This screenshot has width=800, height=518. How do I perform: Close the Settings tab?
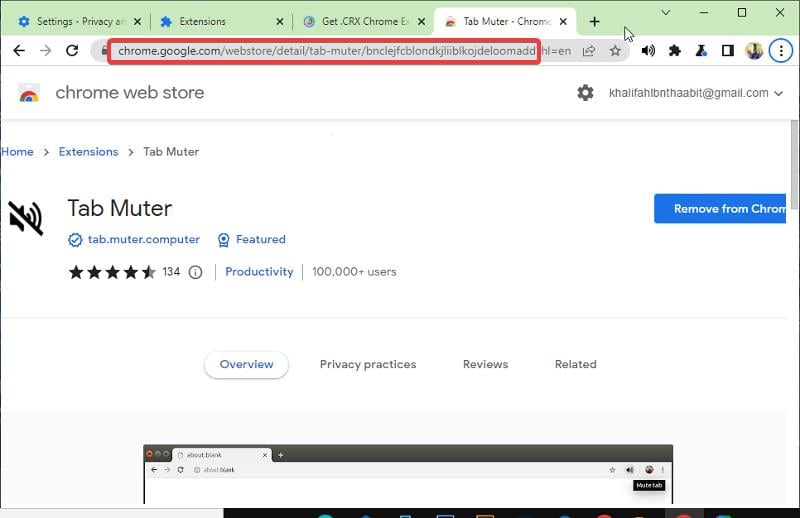click(137, 21)
